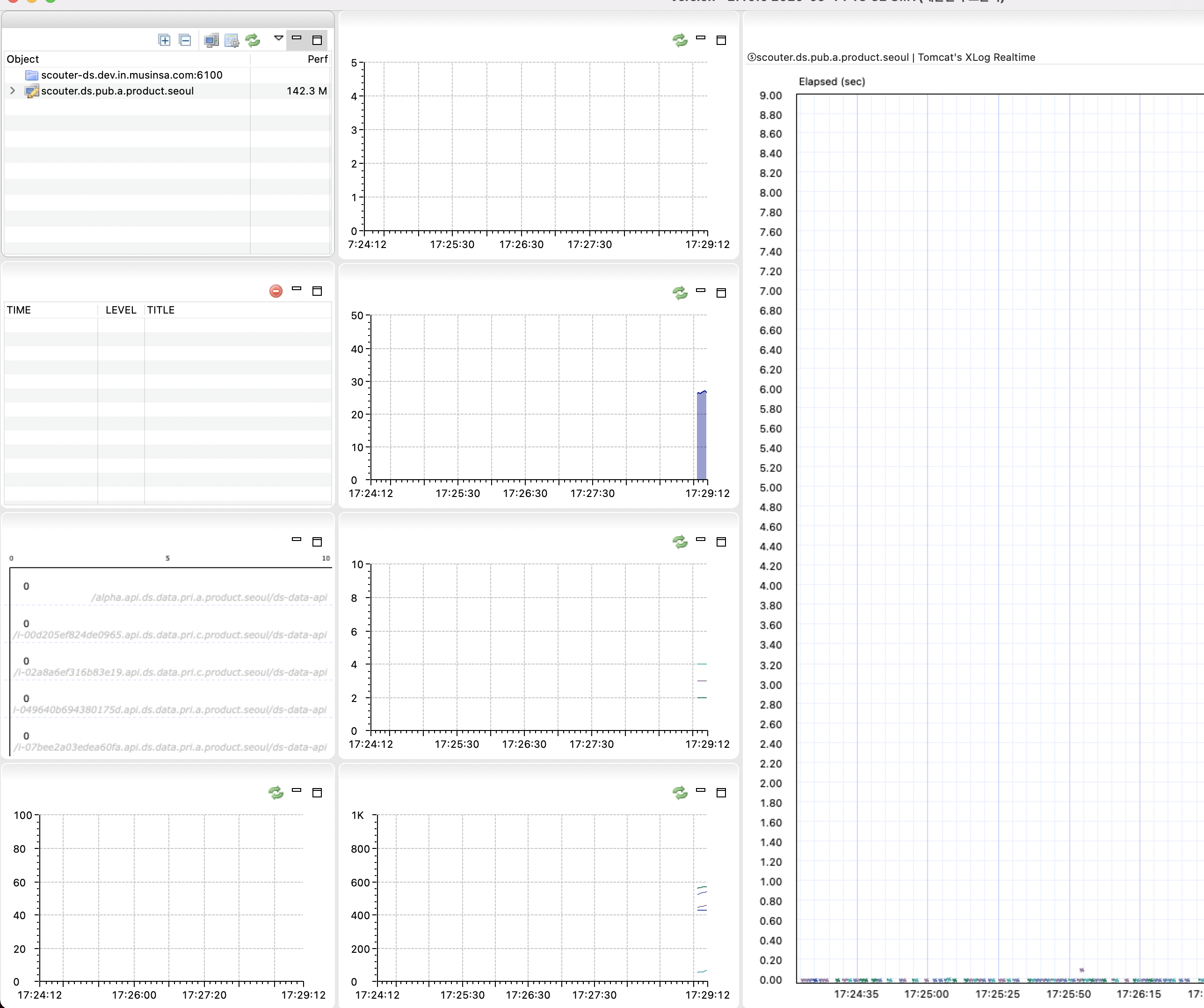Clear the alert list with the red icon
This screenshot has height=1008, width=1204.
[x=276, y=291]
